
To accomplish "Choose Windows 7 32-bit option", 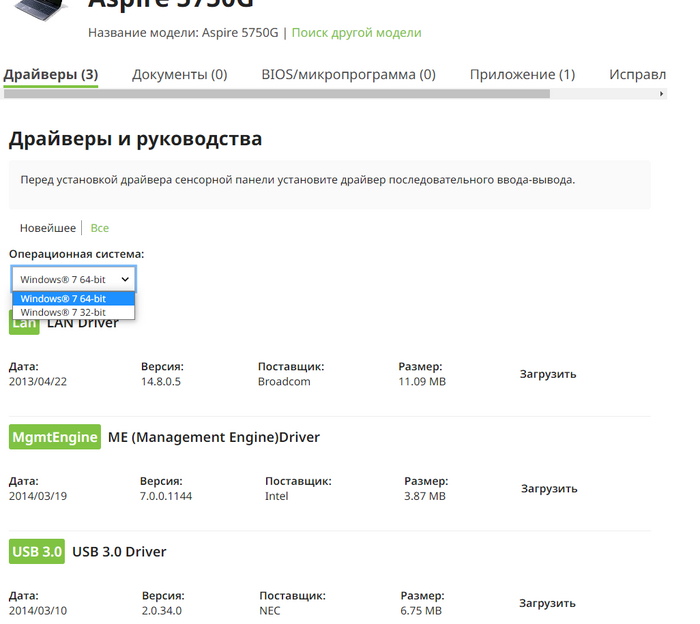I will click(74, 312).
